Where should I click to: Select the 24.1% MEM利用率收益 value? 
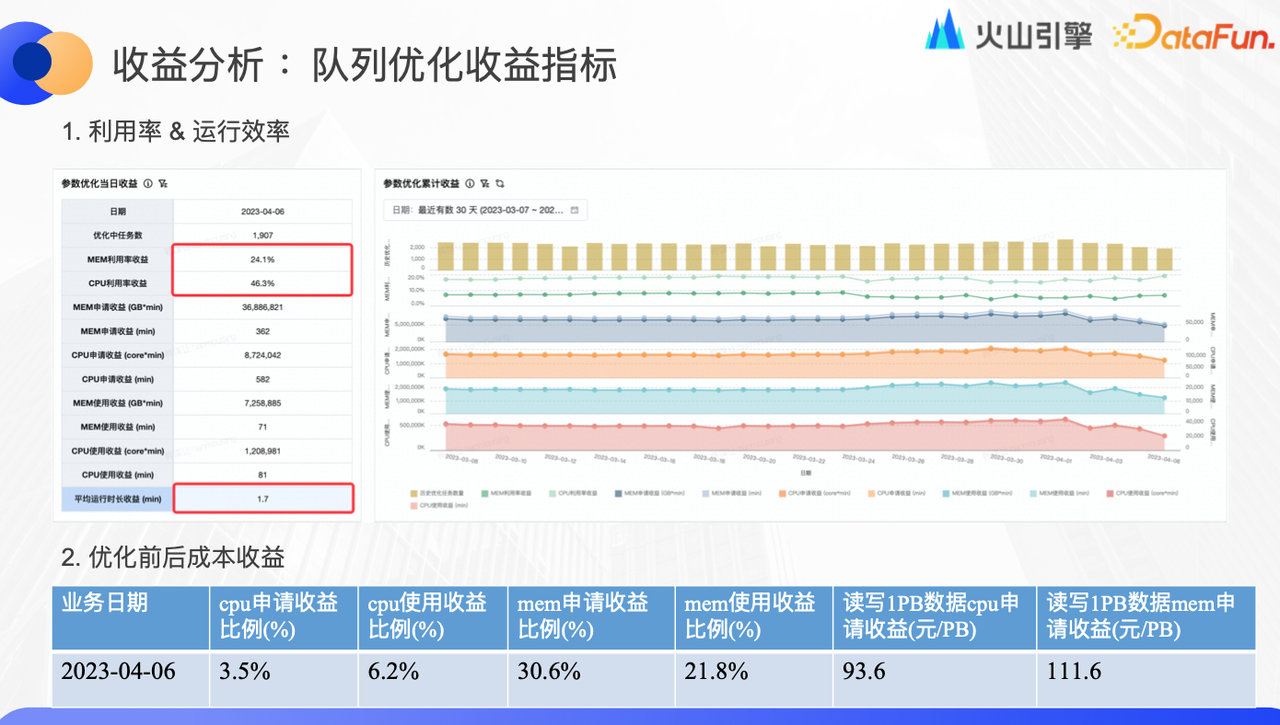tap(264, 259)
